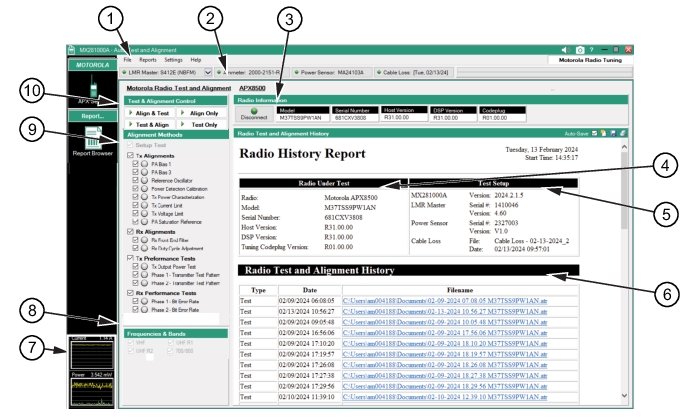Viewport: 694px width, 420px height.
Task: Click the Serial Number field 681CXV3808
Action: click(356, 118)
